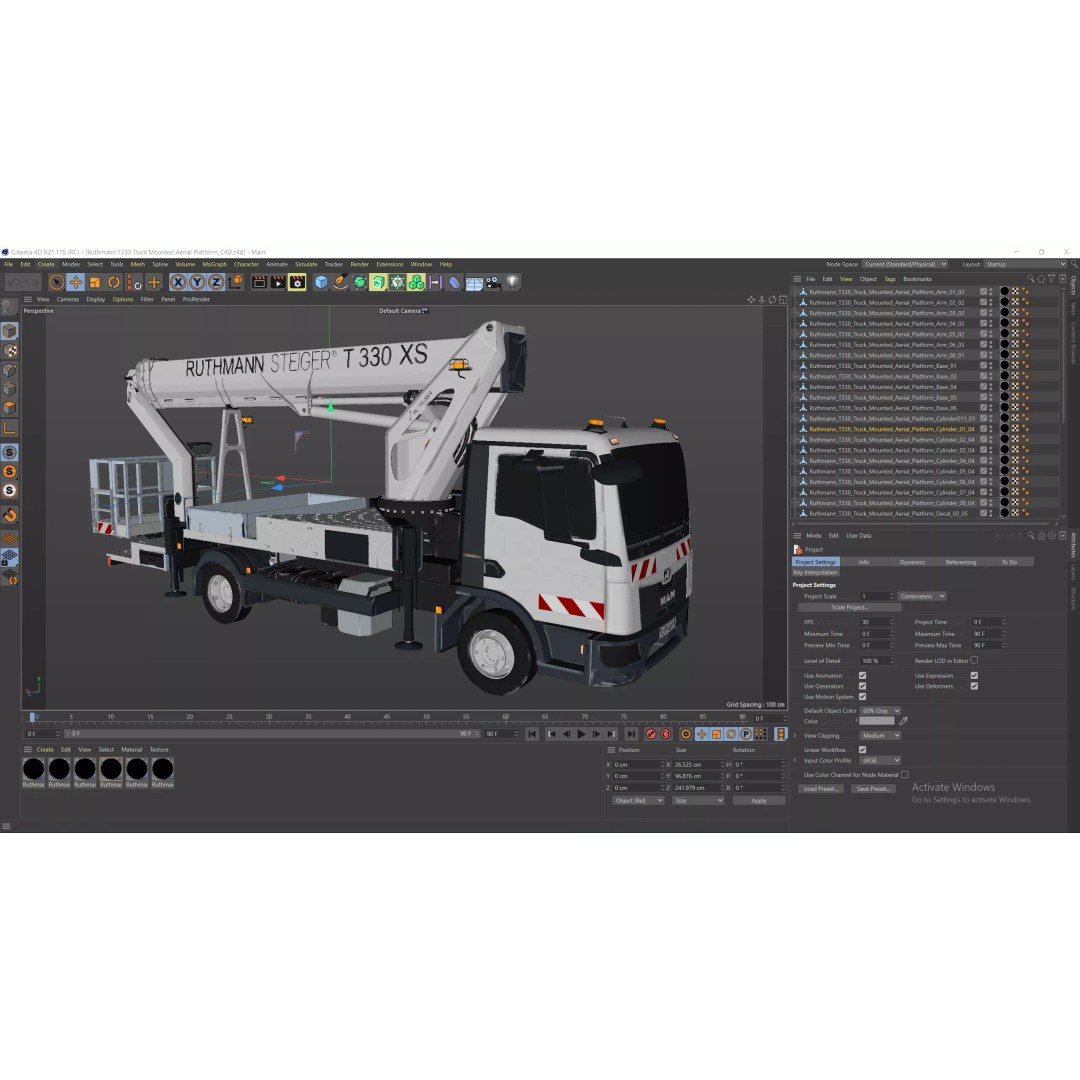Click the green MoGraph Cloner icon

tap(416, 282)
